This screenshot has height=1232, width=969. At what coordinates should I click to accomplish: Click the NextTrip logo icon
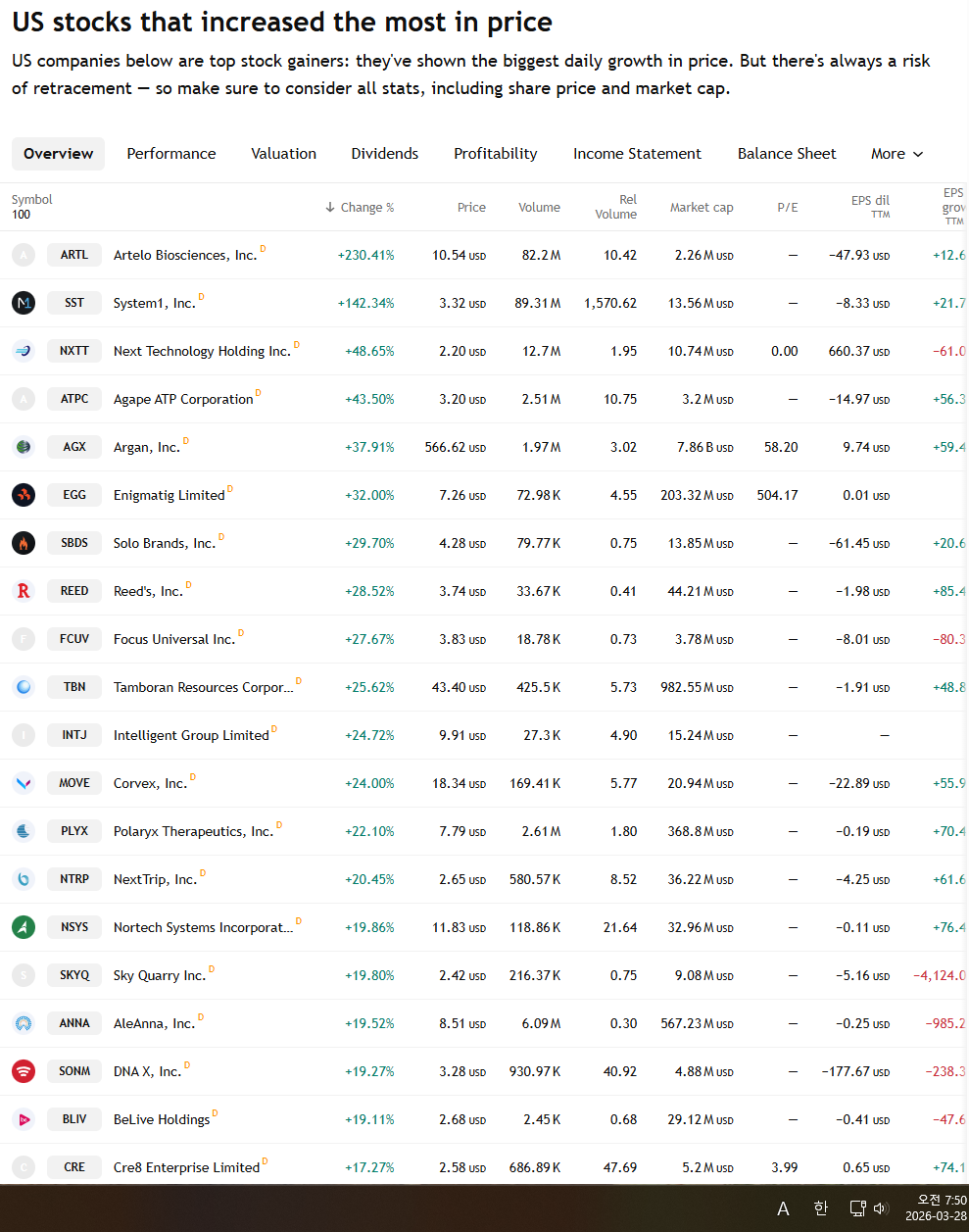pyautogui.click(x=24, y=879)
